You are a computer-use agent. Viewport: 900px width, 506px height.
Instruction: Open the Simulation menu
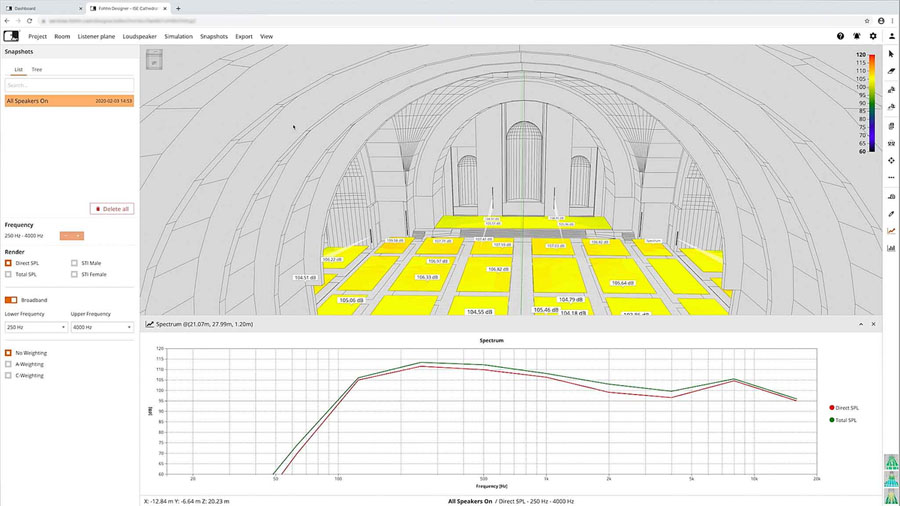(x=179, y=36)
